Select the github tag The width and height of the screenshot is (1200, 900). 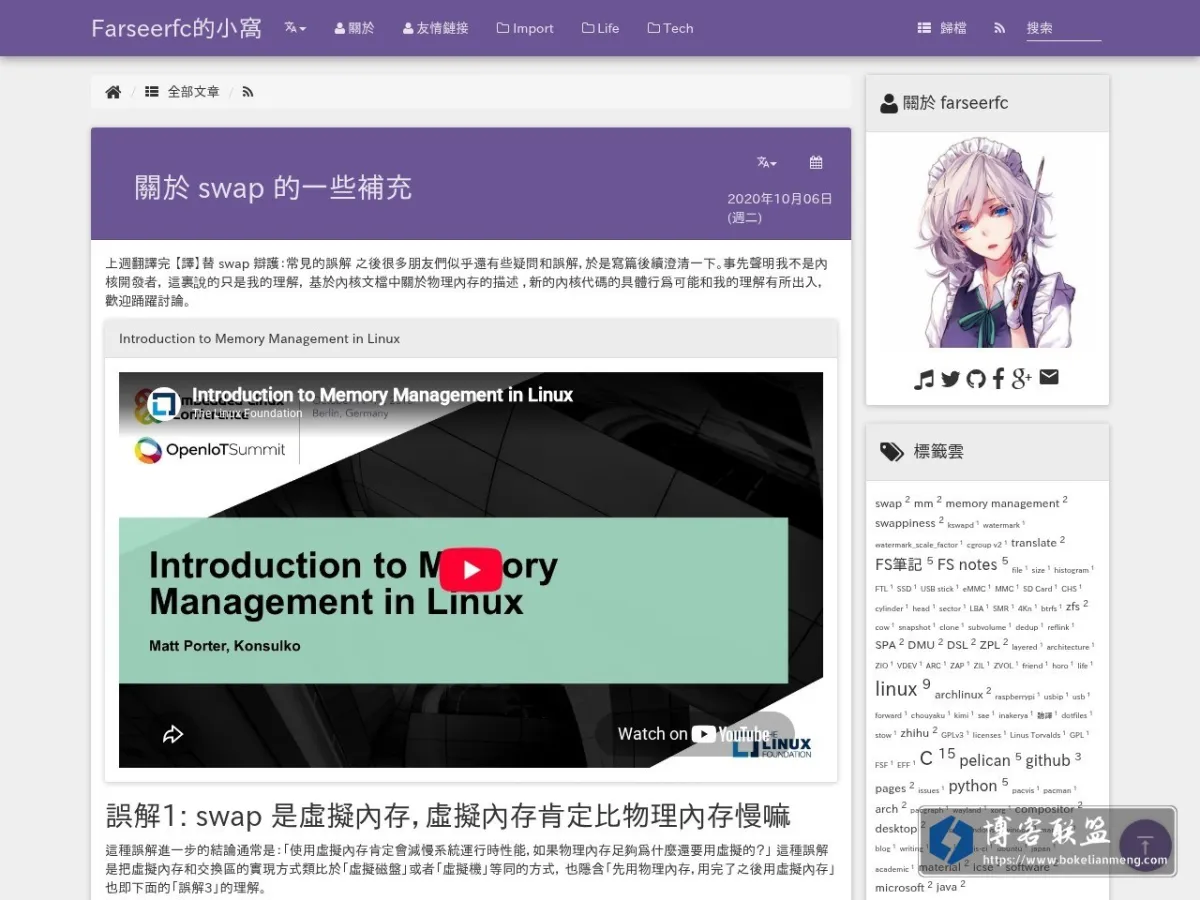coord(1047,761)
